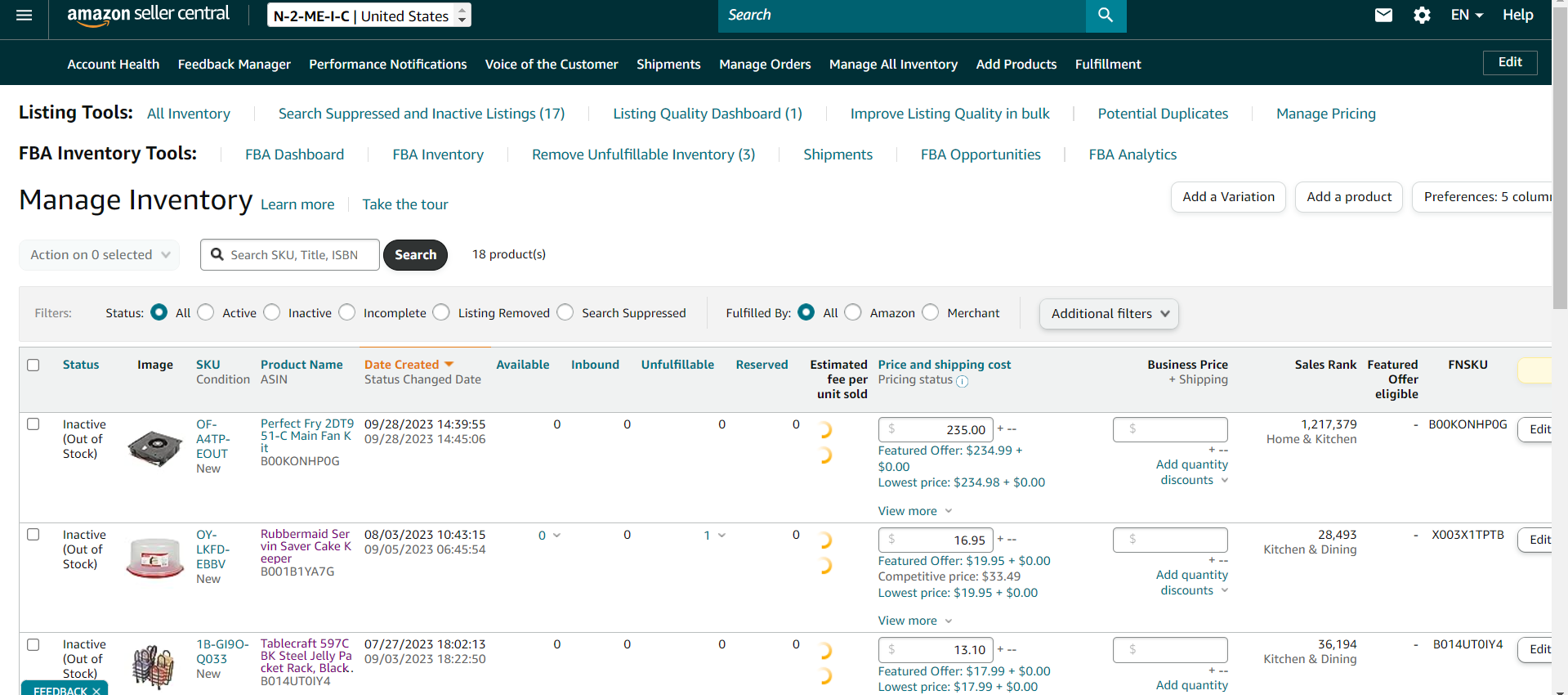
Task: Select Fulfilled By Merchant radio
Action: point(931,312)
